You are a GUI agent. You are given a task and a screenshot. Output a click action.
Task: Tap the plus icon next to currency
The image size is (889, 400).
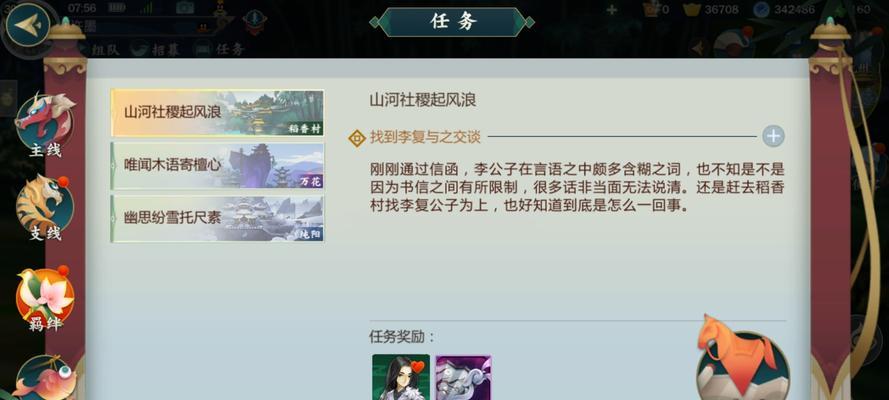click(612, 10)
